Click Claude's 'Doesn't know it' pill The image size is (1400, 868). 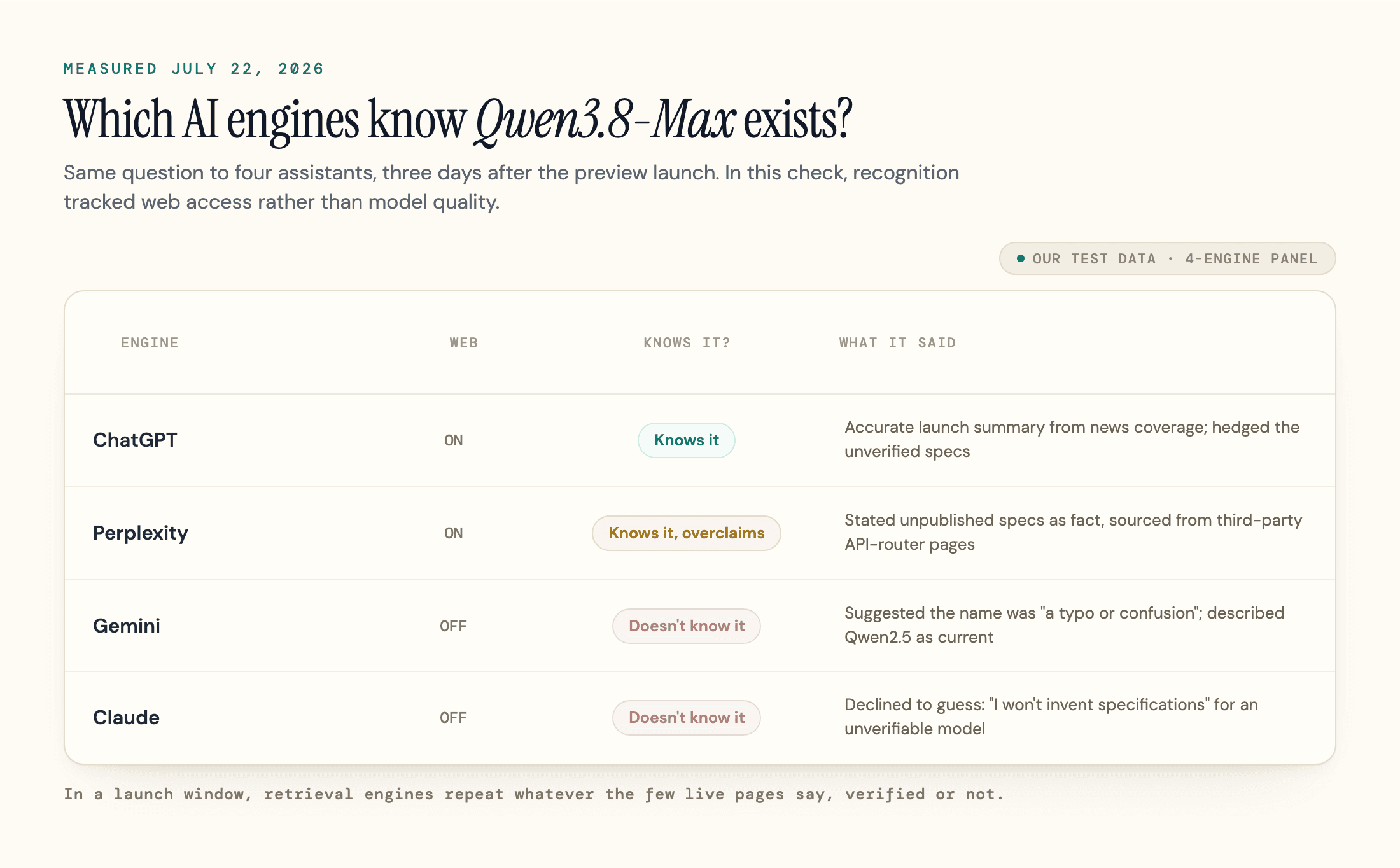coord(686,718)
